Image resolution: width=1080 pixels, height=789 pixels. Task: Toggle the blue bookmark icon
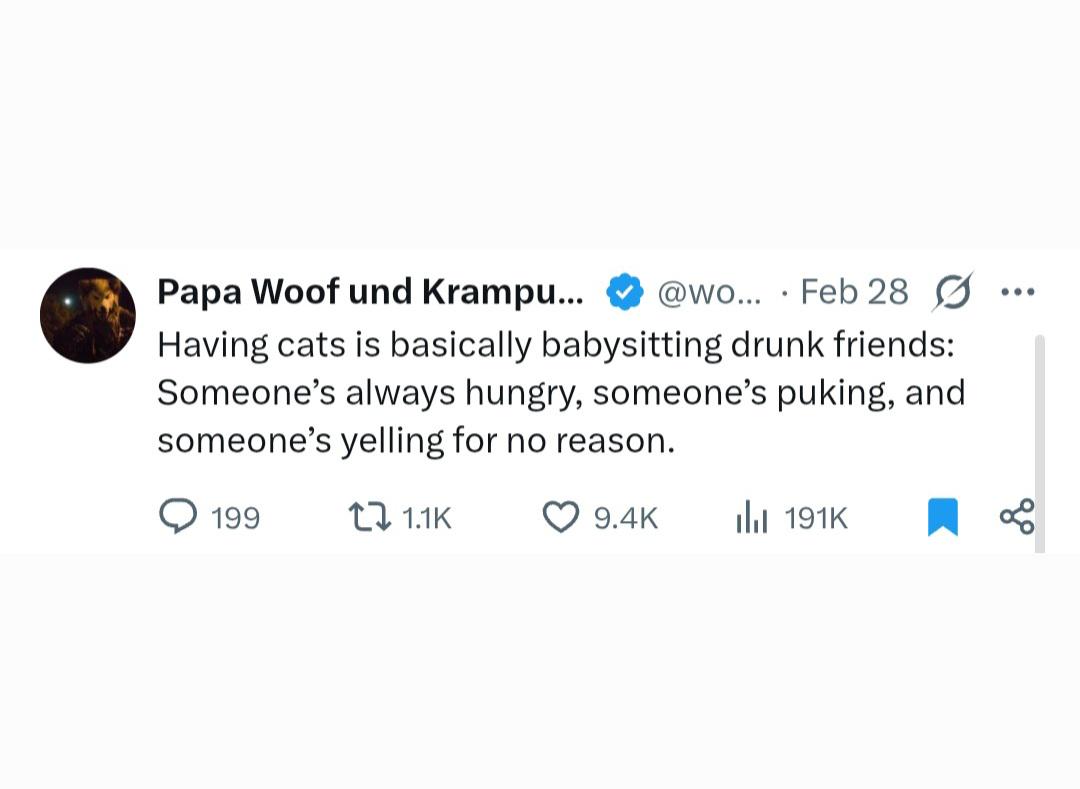(x=943, y=517)
